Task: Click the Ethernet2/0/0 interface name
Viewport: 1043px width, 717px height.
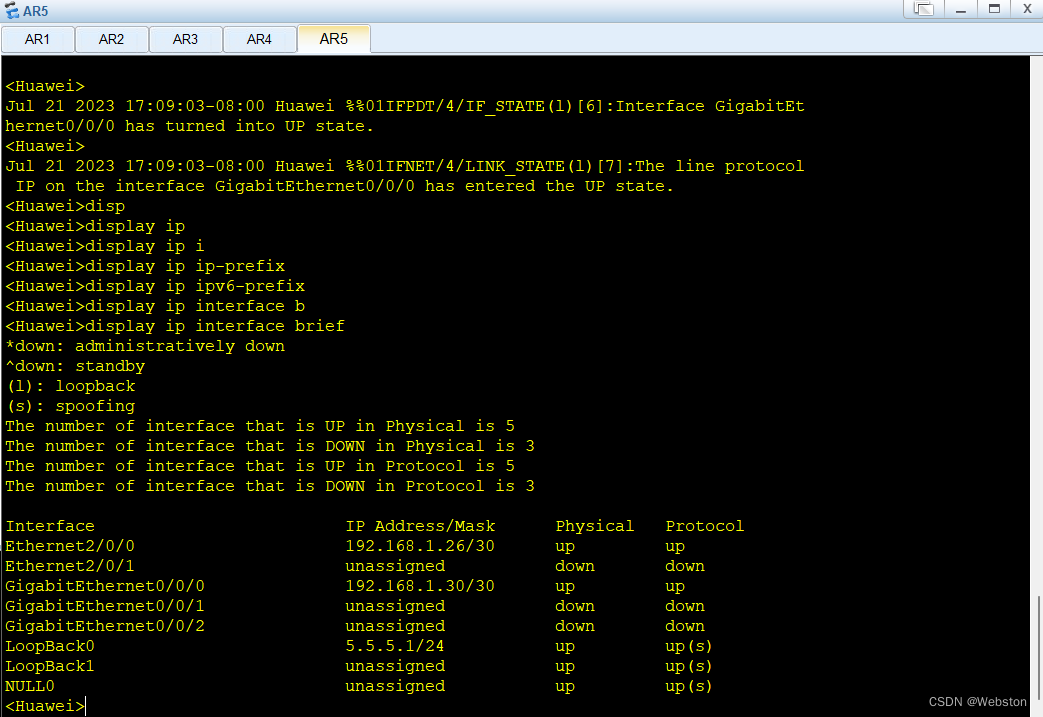Action: coord(70,546)
